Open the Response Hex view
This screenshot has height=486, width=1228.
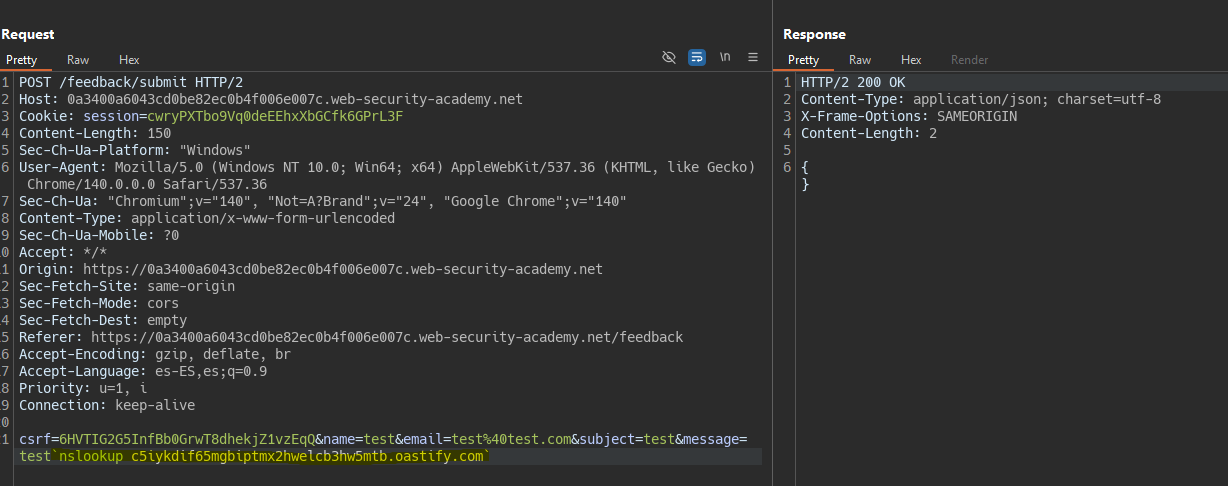point(911,60)
